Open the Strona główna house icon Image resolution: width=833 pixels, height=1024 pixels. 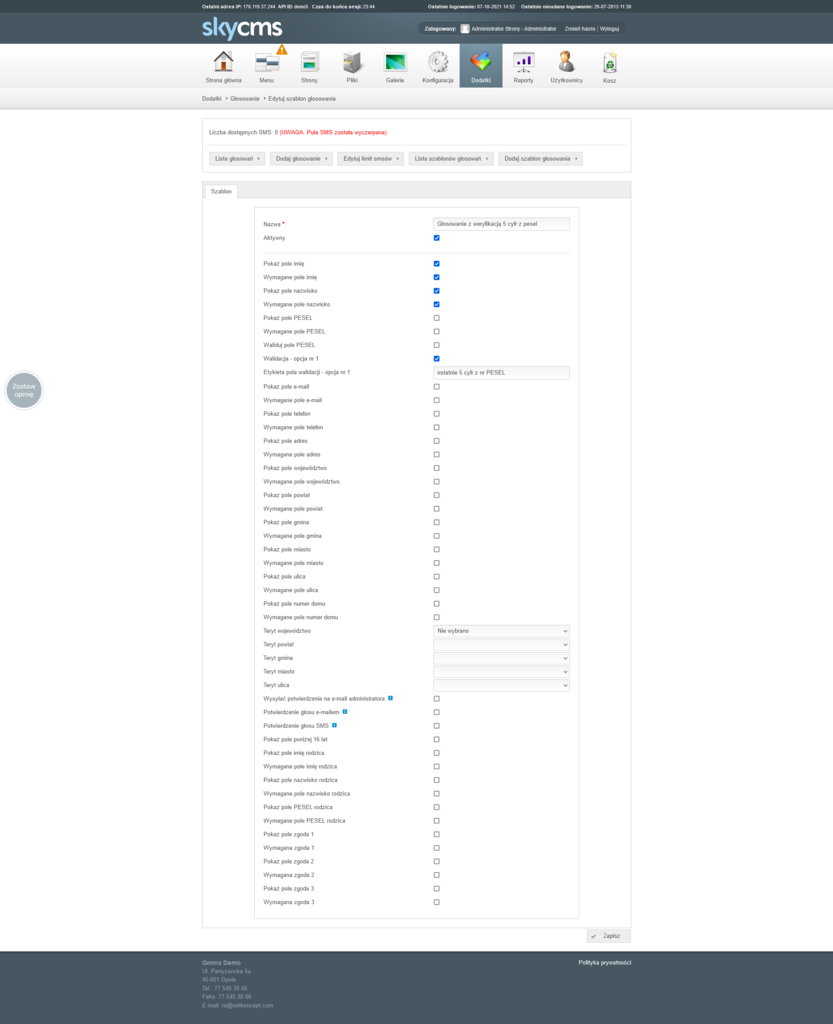[x=223, y=63]
